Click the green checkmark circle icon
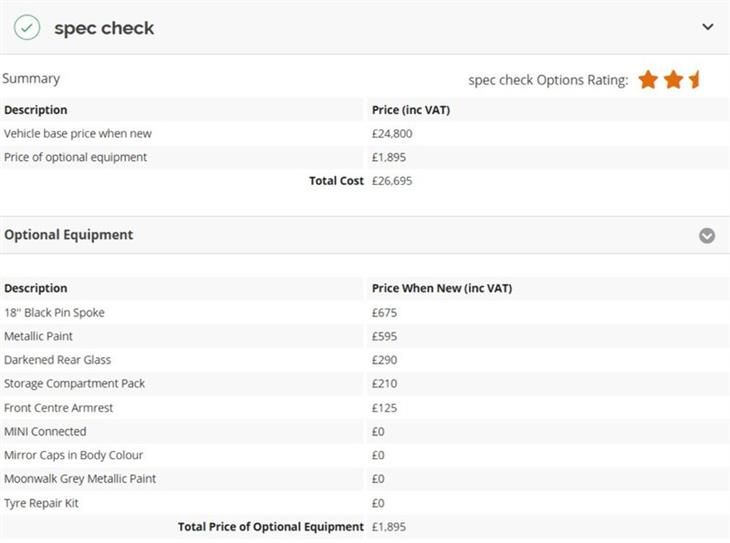The image size is (730, 543). pos(27,27)
